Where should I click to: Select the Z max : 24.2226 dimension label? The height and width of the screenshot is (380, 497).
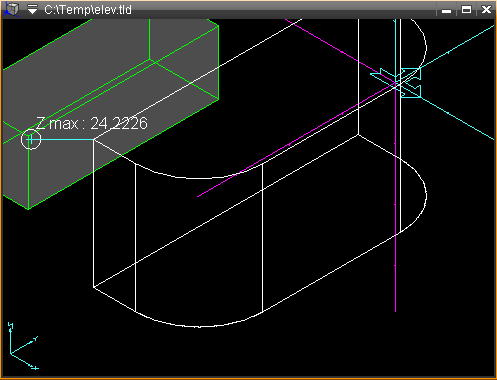[92, 123]
